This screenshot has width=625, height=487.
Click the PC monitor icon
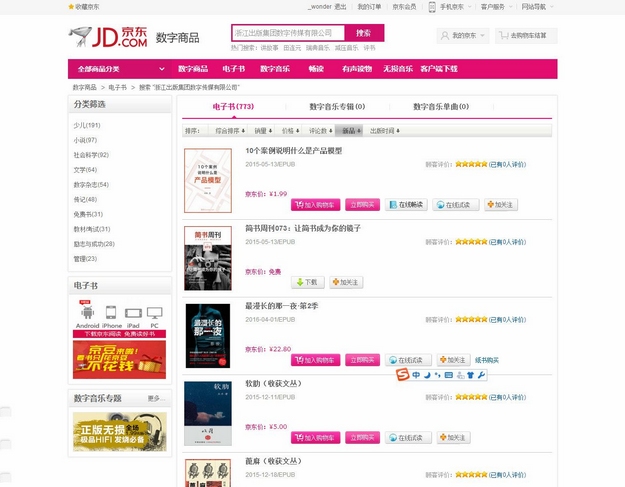click(154, 313)
